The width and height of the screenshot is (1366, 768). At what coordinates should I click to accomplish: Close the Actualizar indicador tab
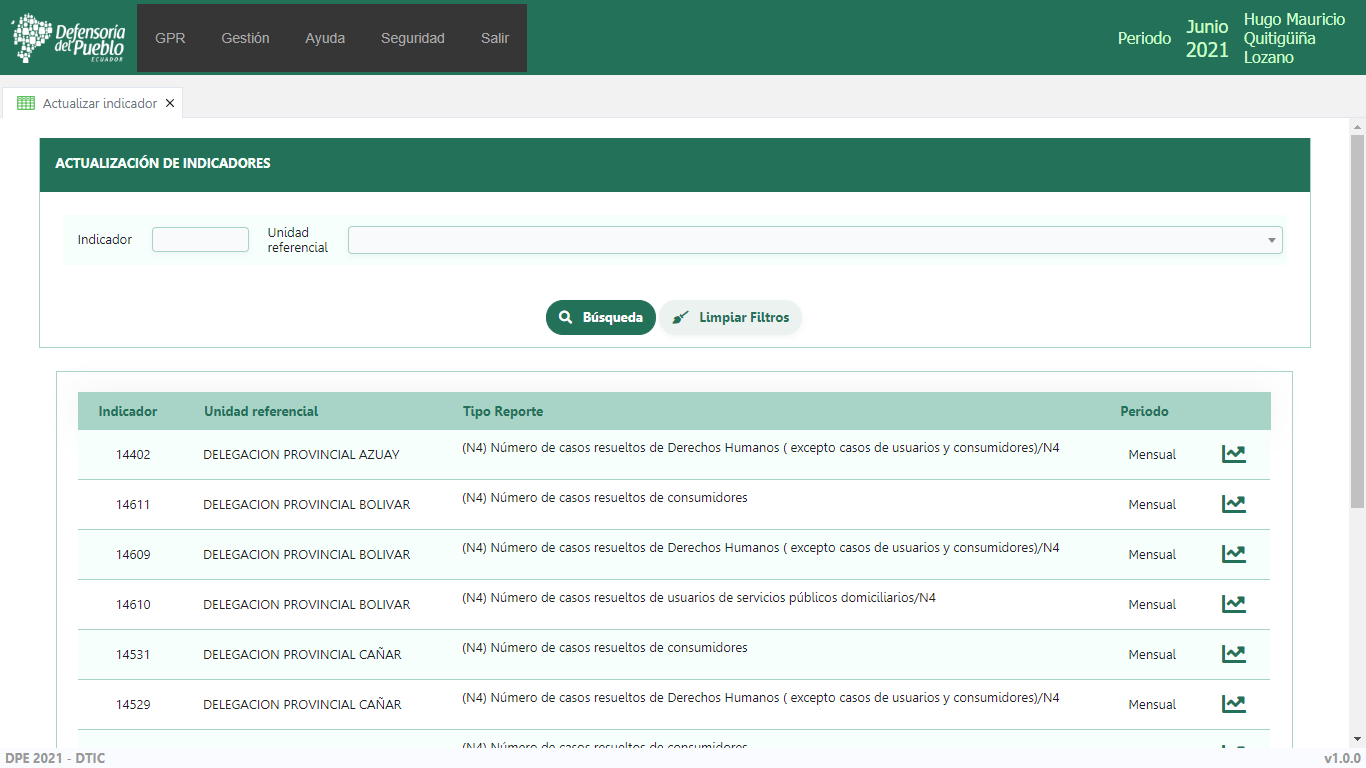(170, 103)
